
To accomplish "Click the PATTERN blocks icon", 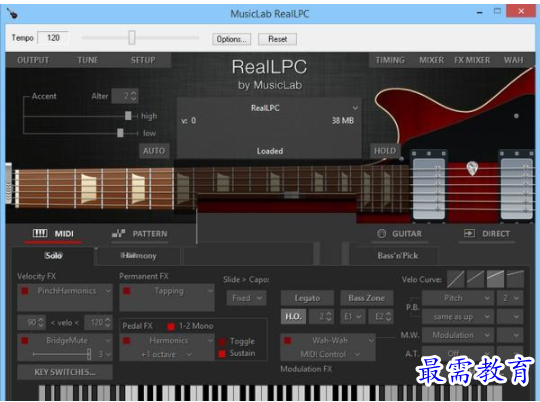I will [x=118, y=233].
